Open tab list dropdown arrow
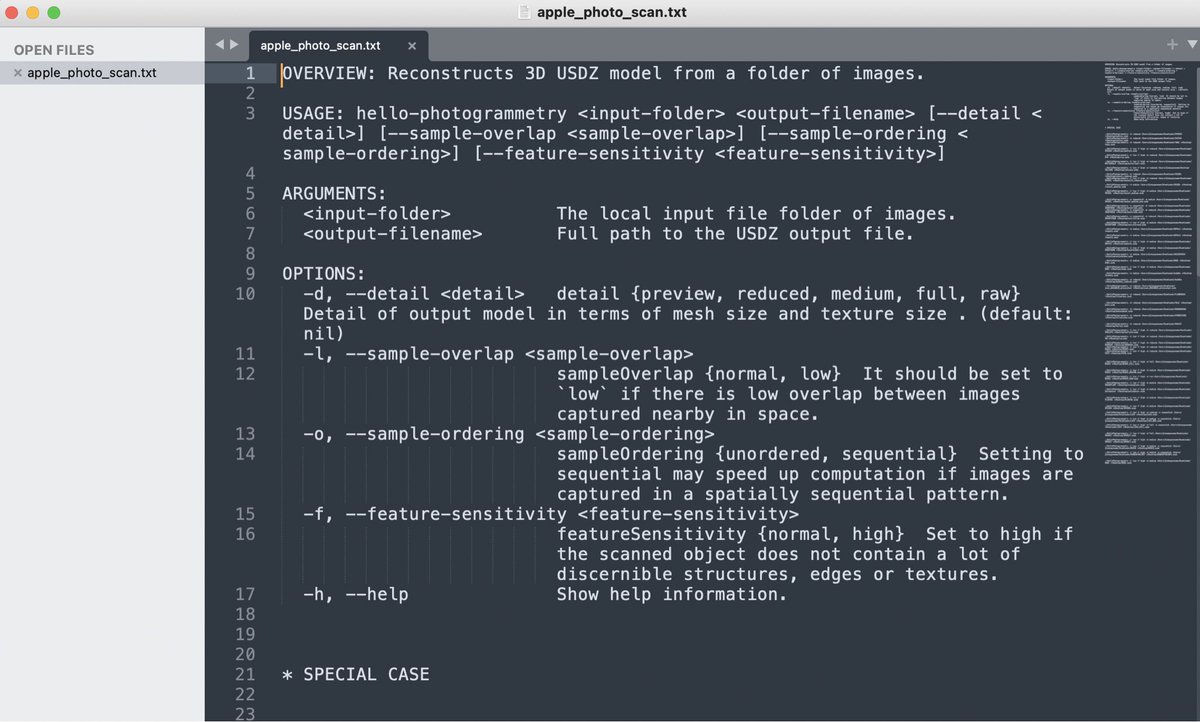The height and width of the screenshot is (722, 1200). tap(1190, 44)
